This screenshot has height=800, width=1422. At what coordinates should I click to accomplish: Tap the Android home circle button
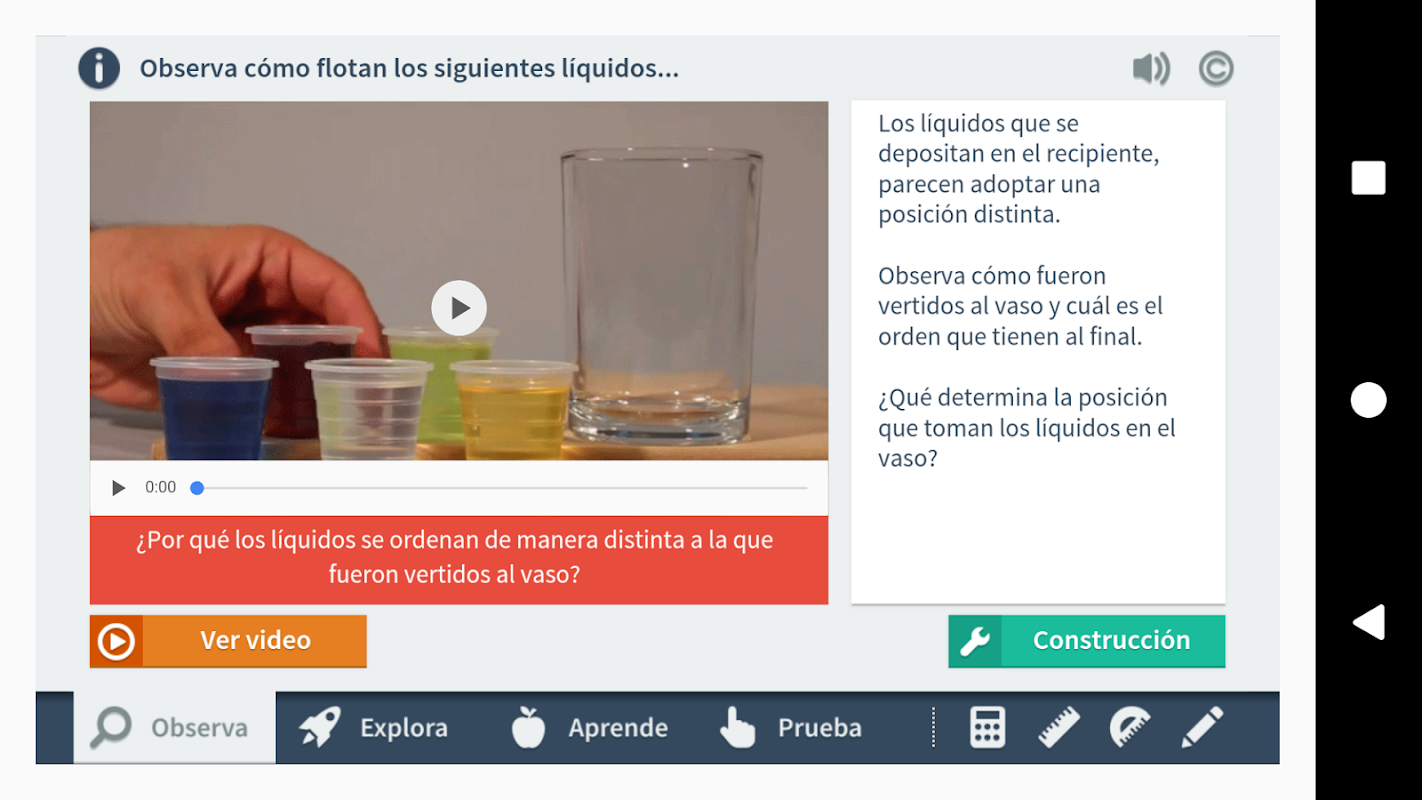click(1368, 400)
